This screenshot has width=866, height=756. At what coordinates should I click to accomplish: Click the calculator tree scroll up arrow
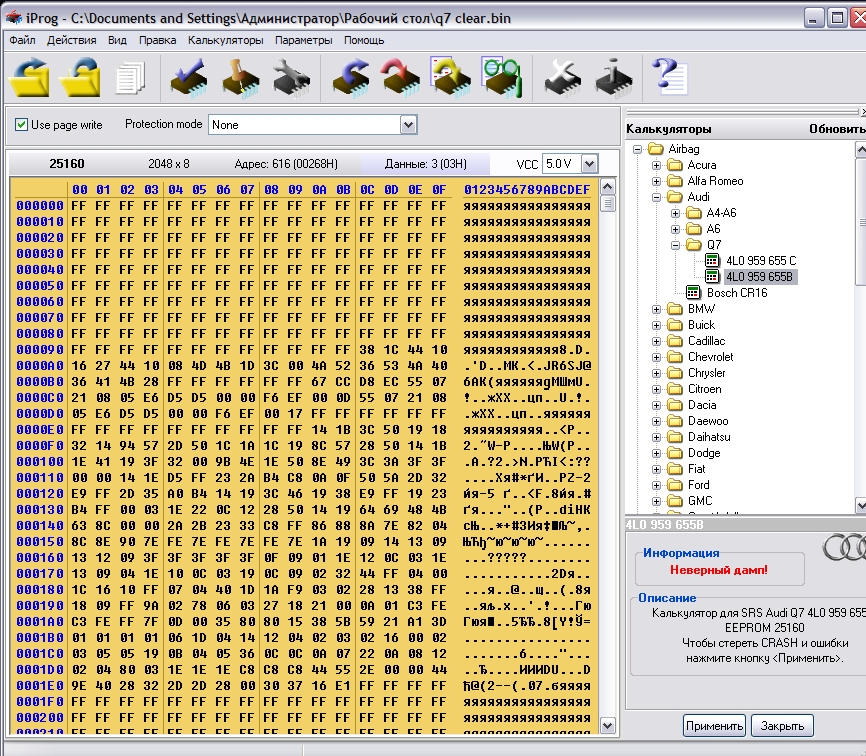click(x=860, y=149)
